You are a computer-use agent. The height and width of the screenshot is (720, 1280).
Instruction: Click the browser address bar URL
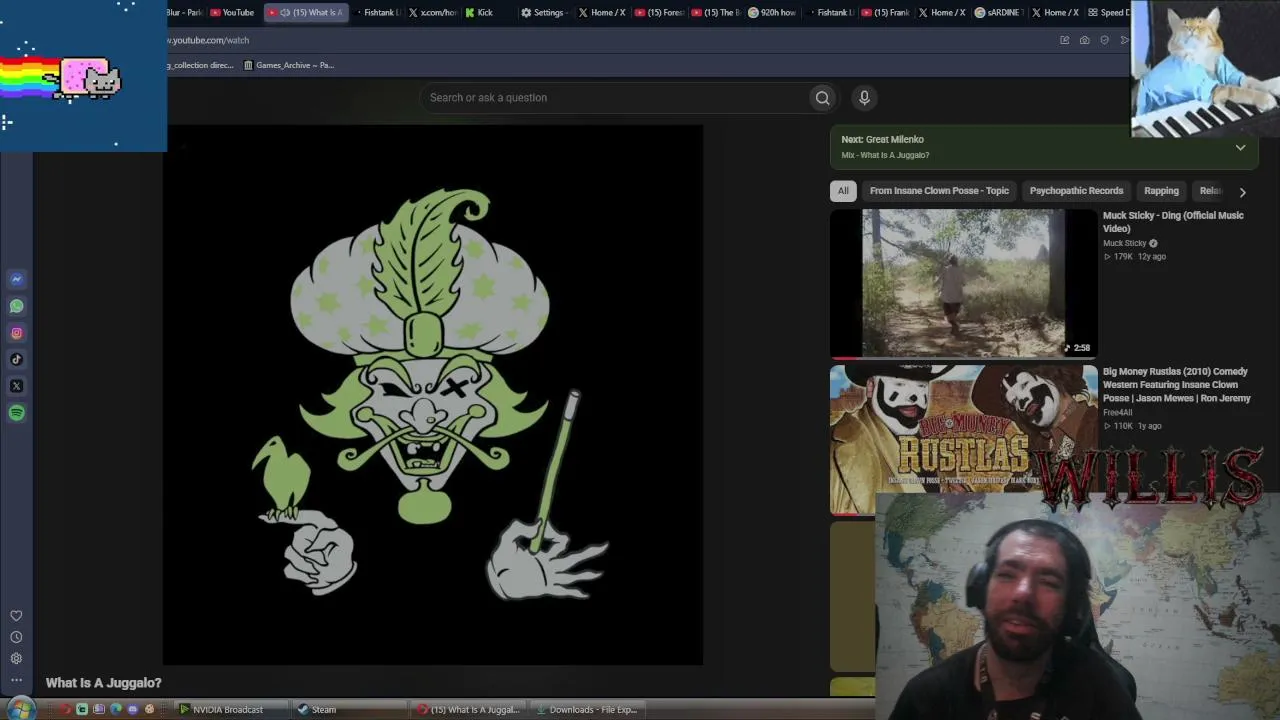pos(208,40)
